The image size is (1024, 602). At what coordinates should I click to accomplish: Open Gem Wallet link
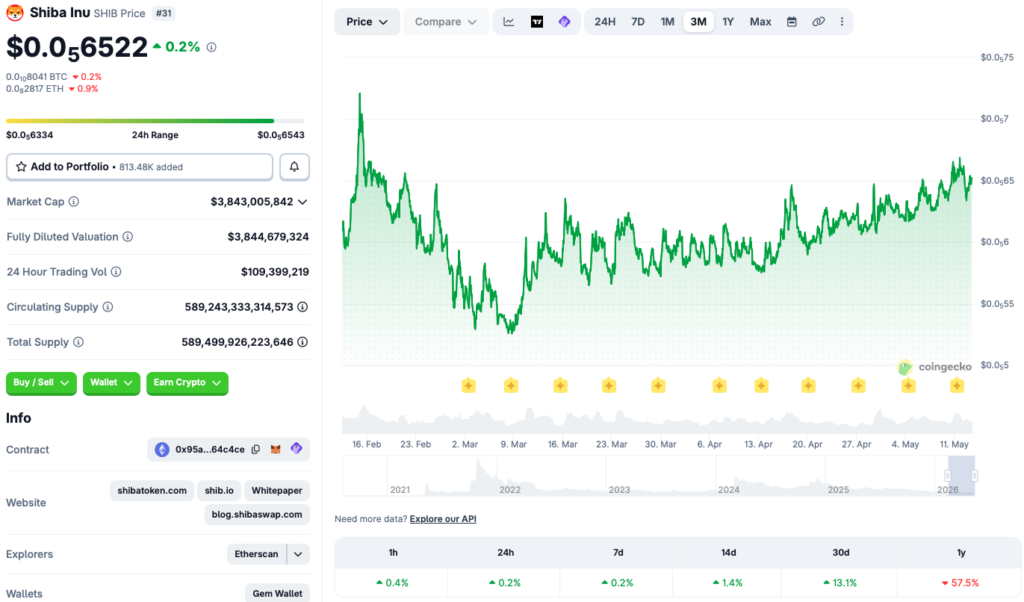[x=277, y=593]
